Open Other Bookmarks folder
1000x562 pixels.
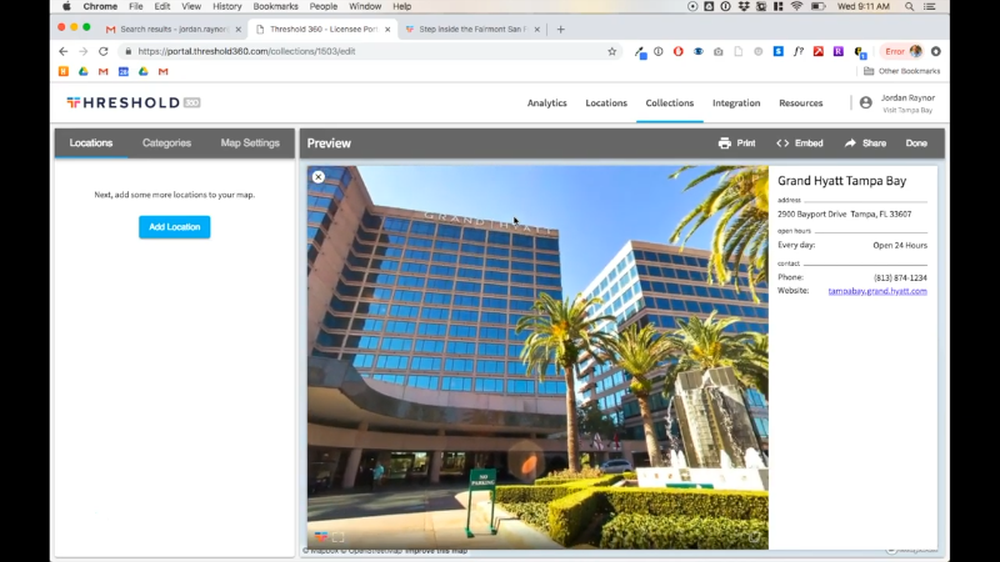902,71
